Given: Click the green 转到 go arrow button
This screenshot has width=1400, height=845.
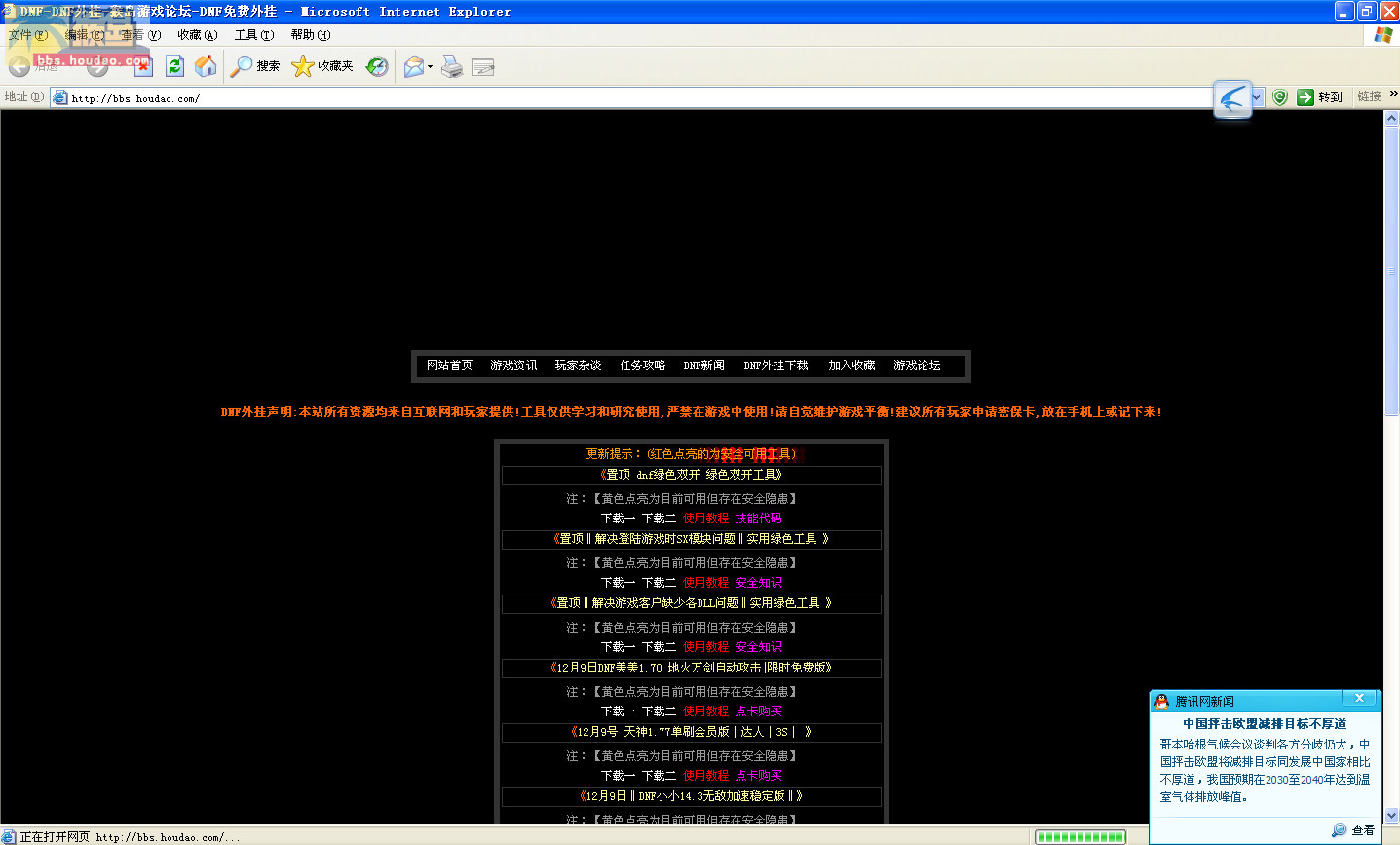Looking at the screenshot, I should 1320,97.
